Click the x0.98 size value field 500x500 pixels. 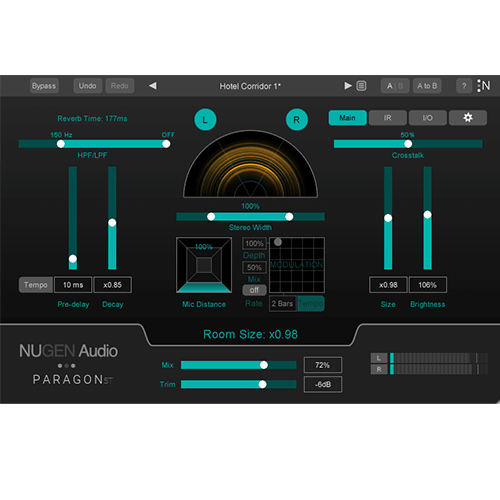coord(388,285)
